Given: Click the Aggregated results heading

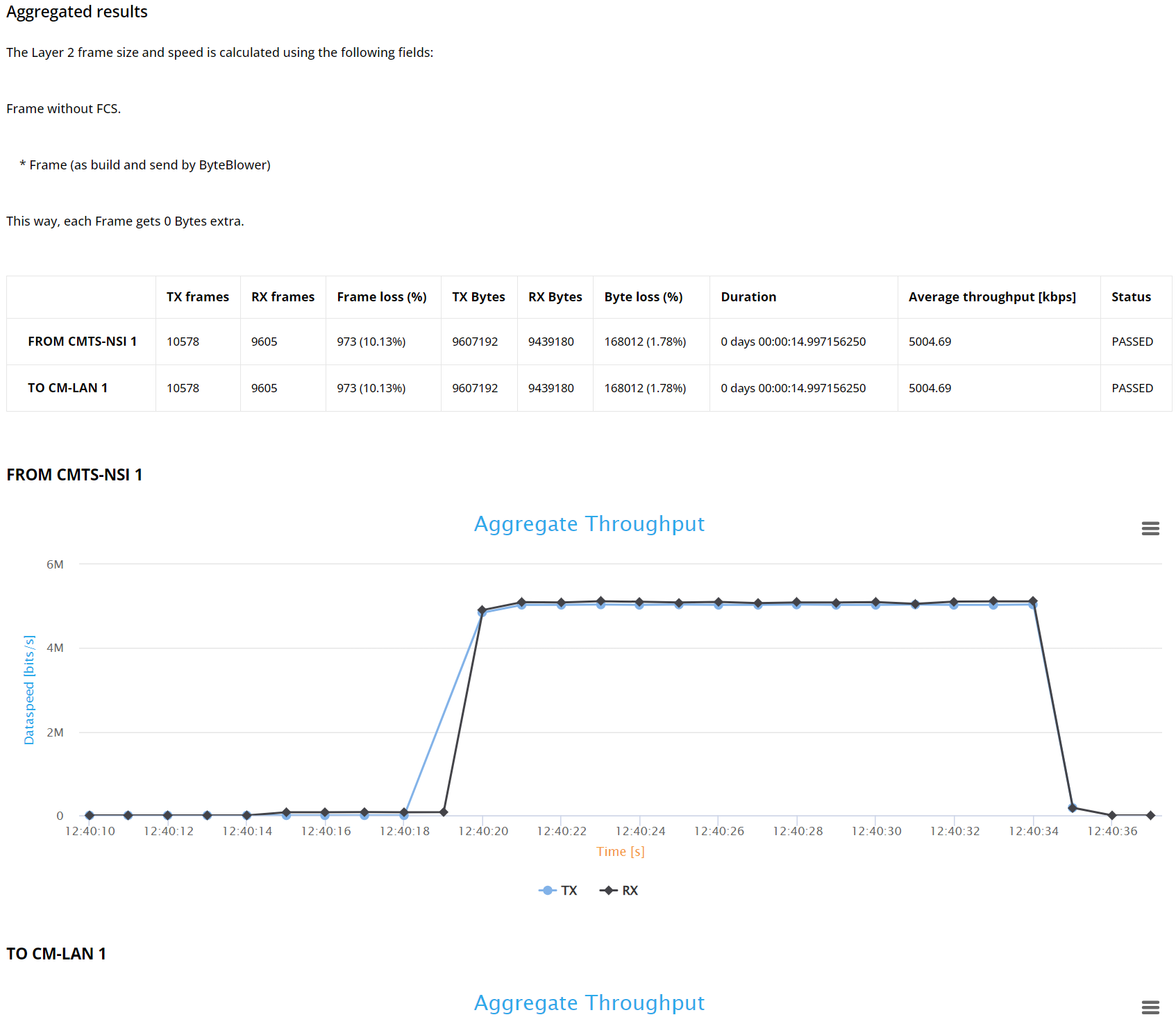Looking at the screenshot, I should click(x=76, y=11).
